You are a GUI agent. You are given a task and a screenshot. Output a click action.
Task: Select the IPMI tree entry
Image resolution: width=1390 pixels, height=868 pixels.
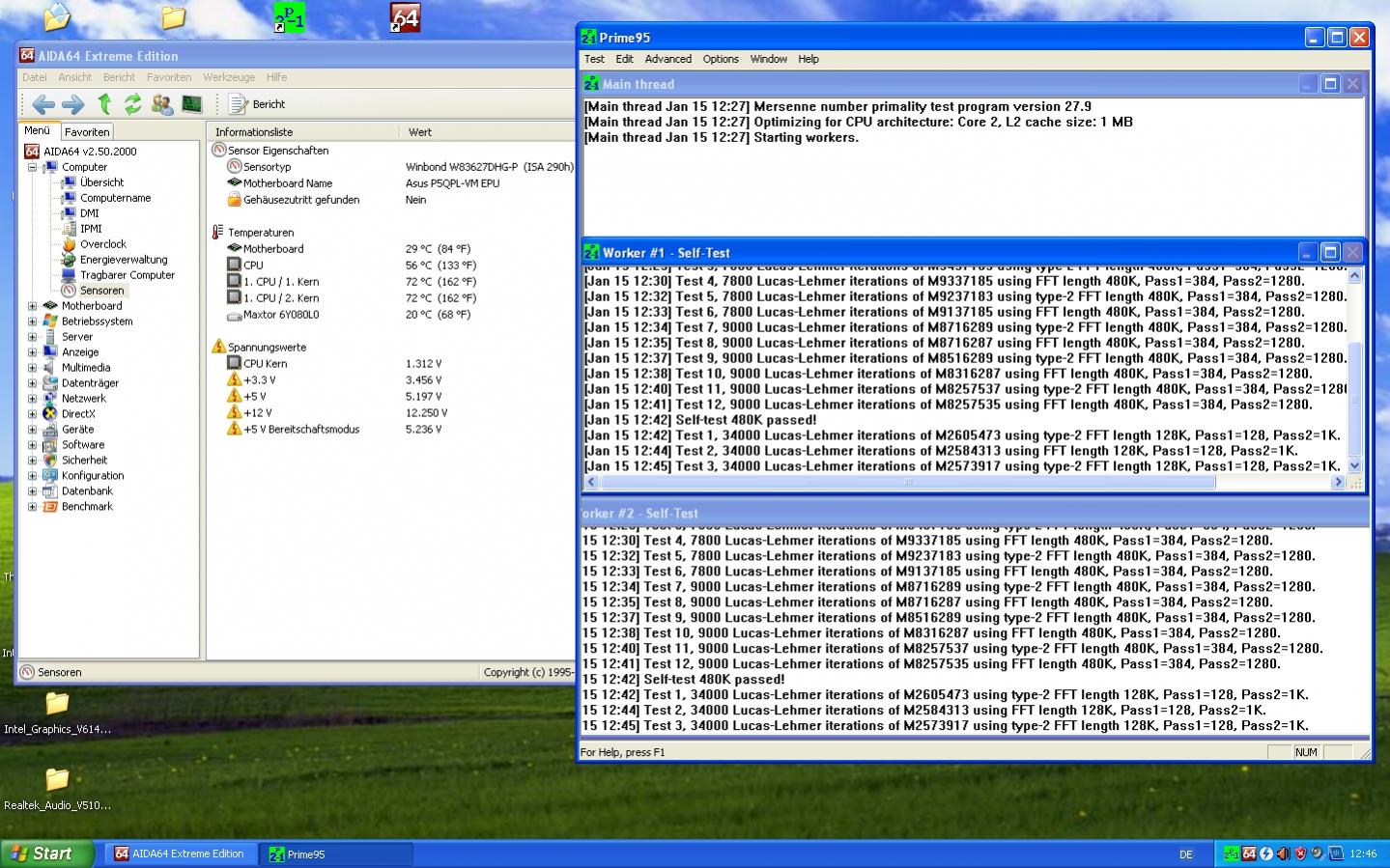tap(91, 229)
